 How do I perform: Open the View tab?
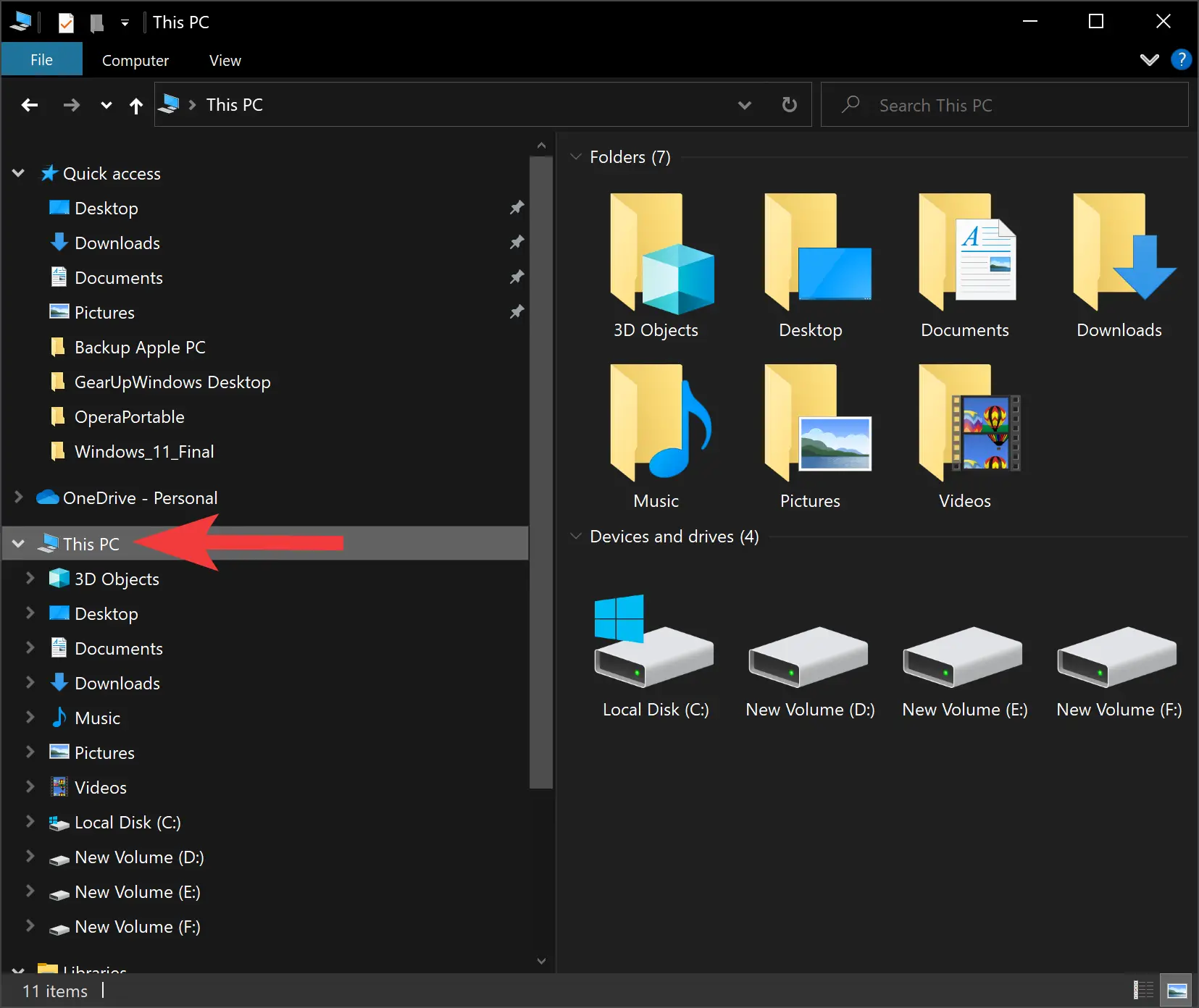coord(224,59)
